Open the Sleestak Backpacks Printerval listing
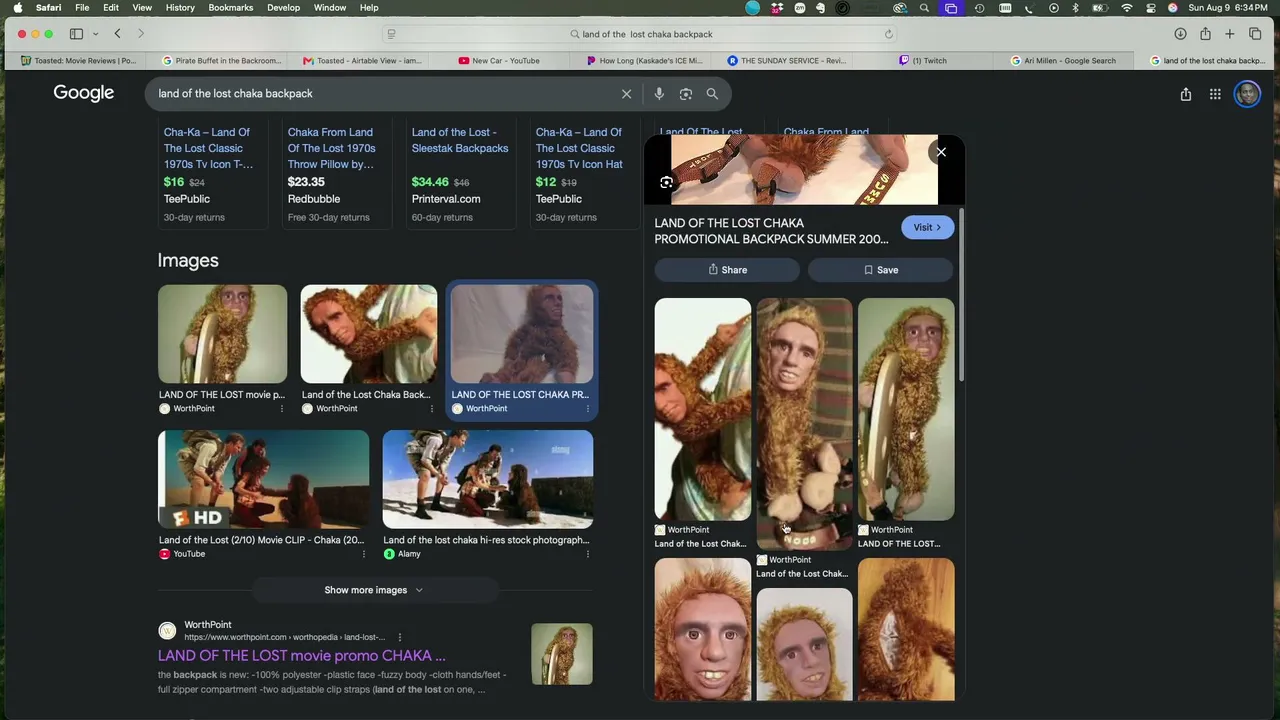This screenshot has height=720, width=1280. (x=460, y=140)
